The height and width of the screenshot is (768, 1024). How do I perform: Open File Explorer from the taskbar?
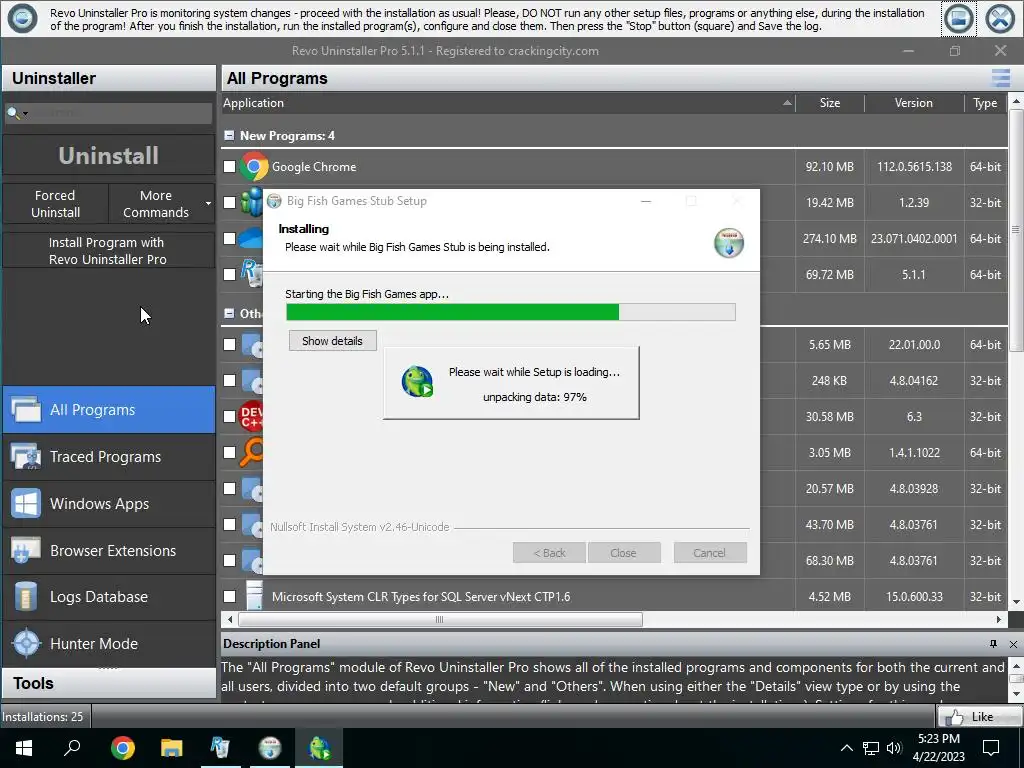click(171, 748)
